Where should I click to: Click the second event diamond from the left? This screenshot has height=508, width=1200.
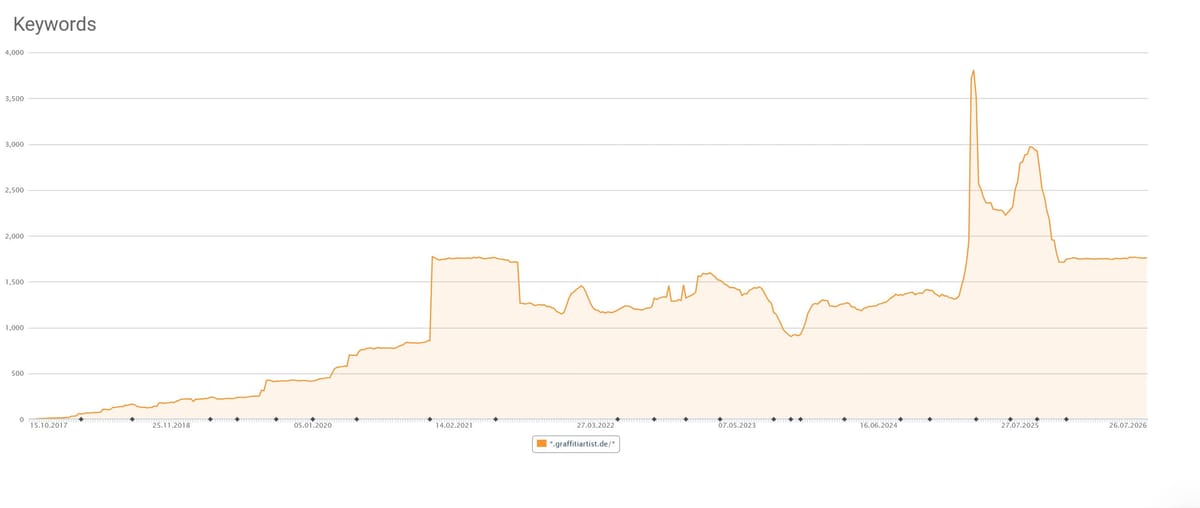coord(132,419)
